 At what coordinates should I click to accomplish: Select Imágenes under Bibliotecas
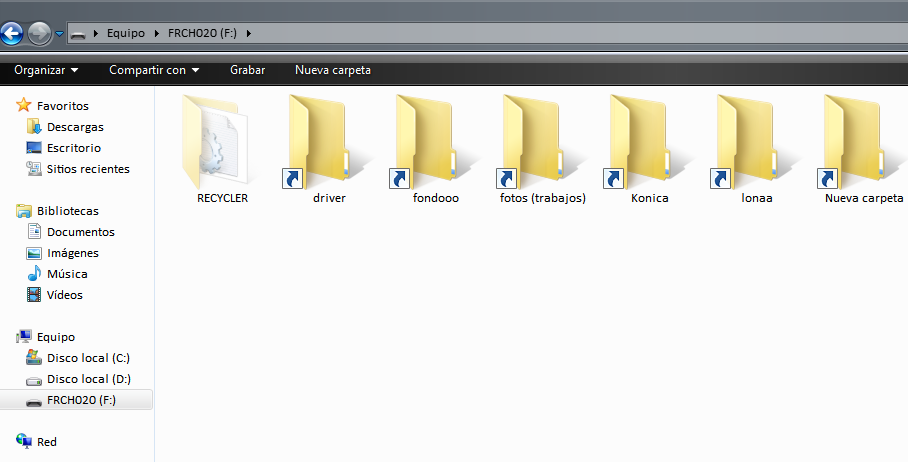(x=72, y=253)
